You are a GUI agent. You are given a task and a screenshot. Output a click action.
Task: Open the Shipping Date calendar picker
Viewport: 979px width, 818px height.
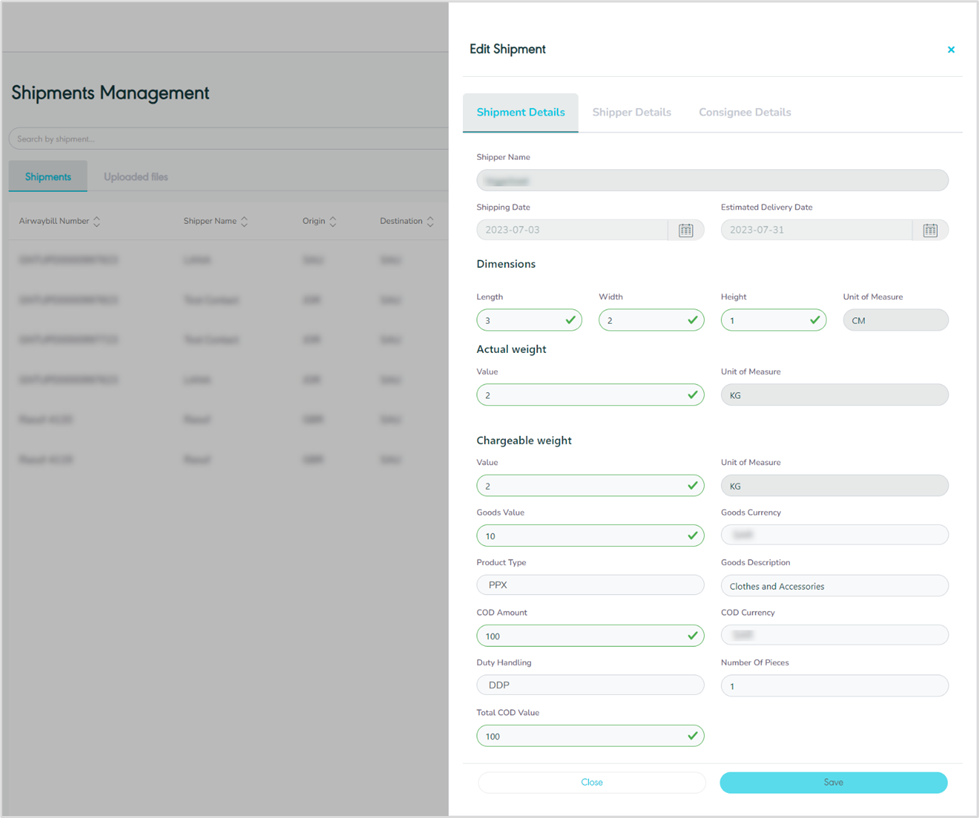[686, 230]
